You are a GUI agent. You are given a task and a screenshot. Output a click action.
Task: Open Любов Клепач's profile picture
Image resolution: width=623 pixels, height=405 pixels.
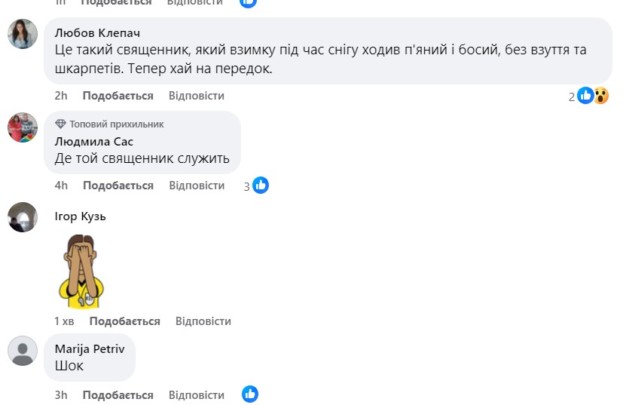22,35
